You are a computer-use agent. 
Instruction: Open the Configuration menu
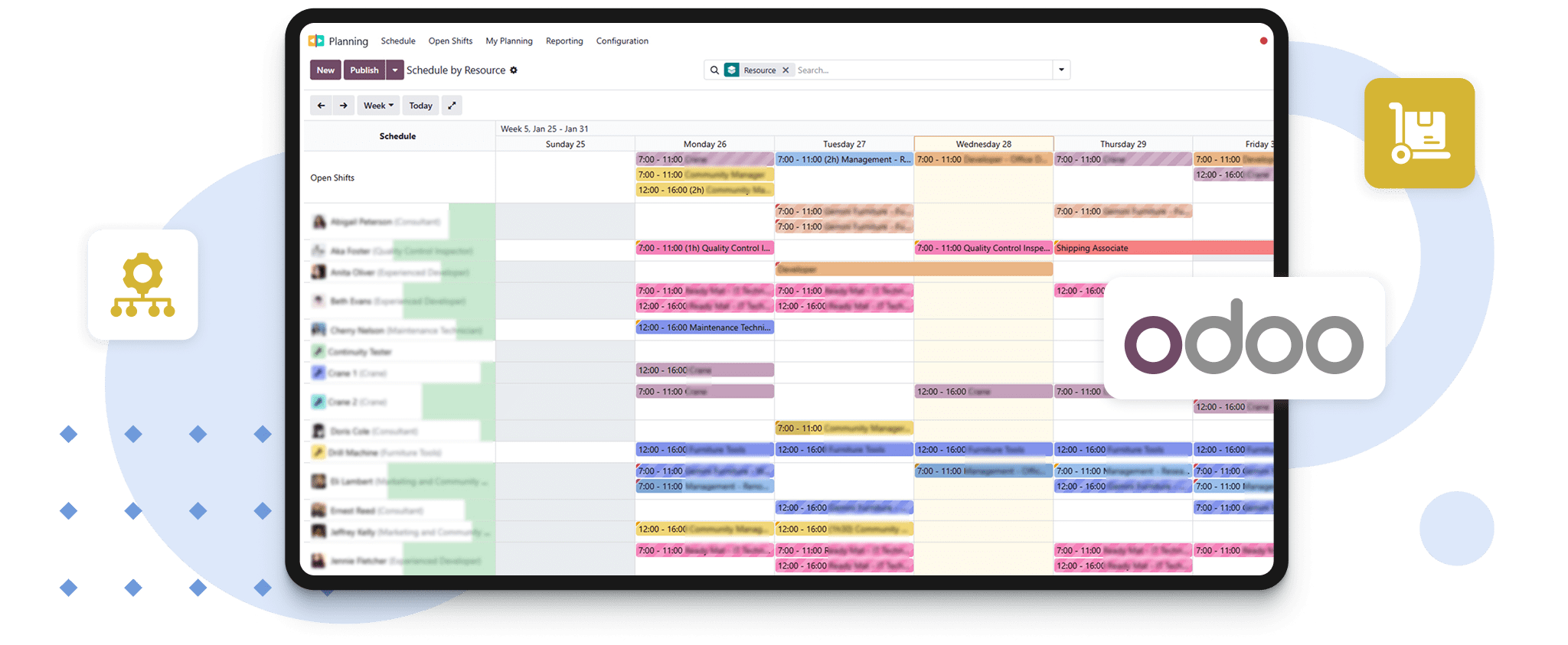pyautogui.click(x=622, y=41)
